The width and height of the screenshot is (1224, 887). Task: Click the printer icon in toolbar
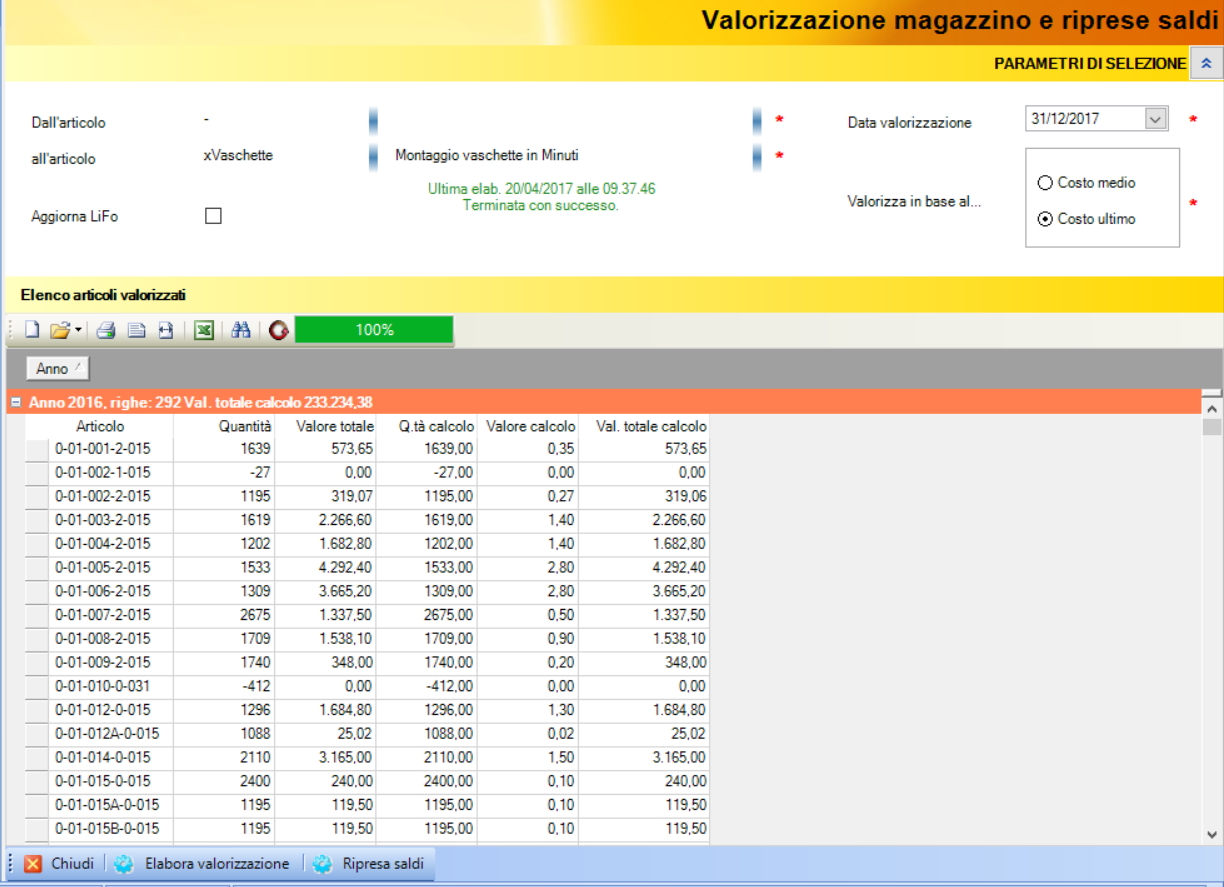coord(106,330)
